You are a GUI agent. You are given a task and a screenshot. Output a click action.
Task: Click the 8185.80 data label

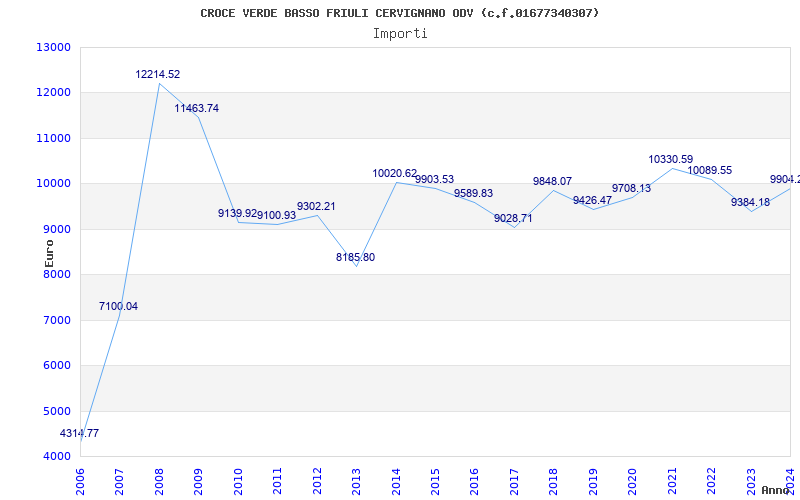[x=356, y=257]
